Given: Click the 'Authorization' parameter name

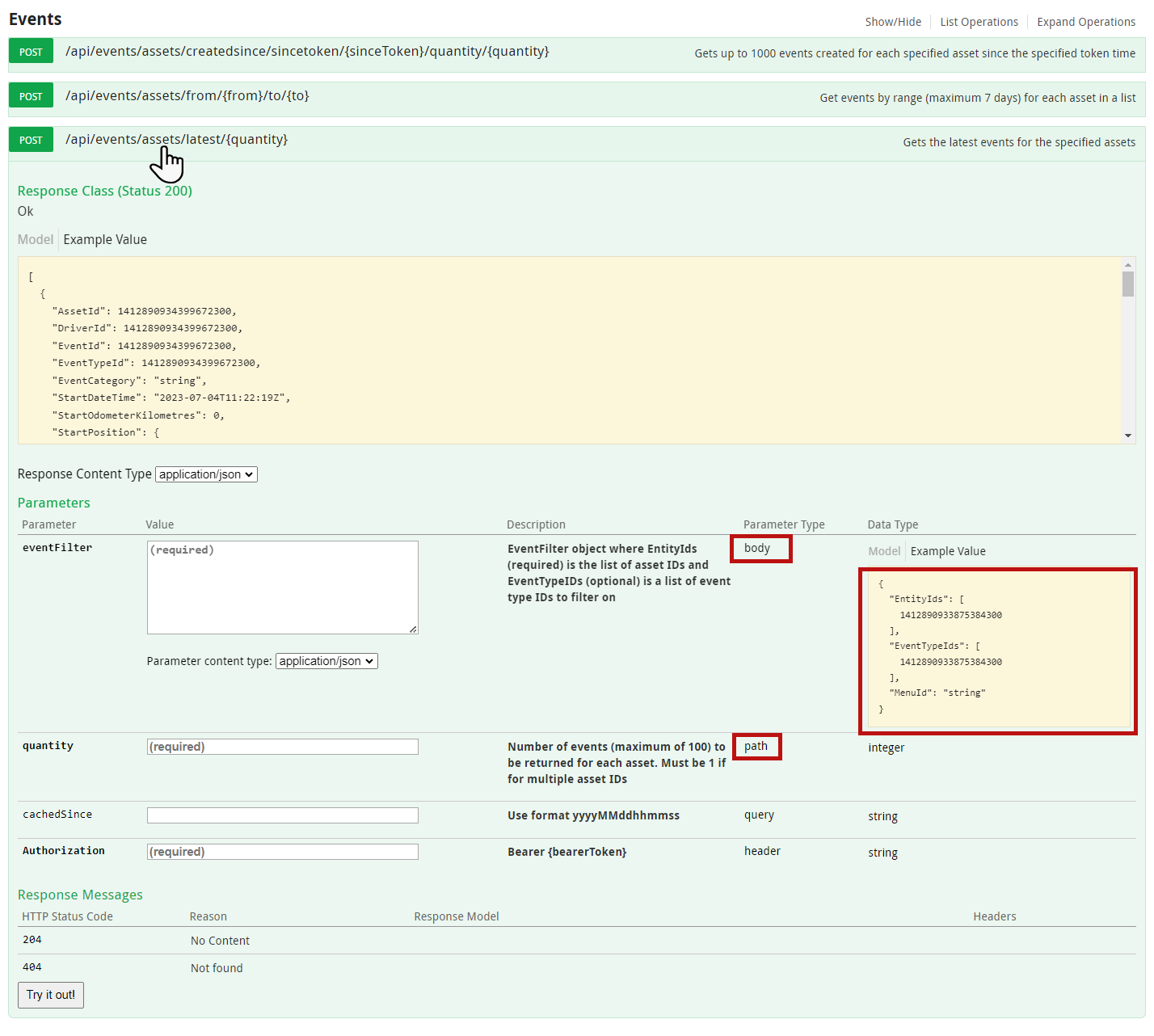Looking at the screenshot, I should pyautogui.click(x=64, y=851).
